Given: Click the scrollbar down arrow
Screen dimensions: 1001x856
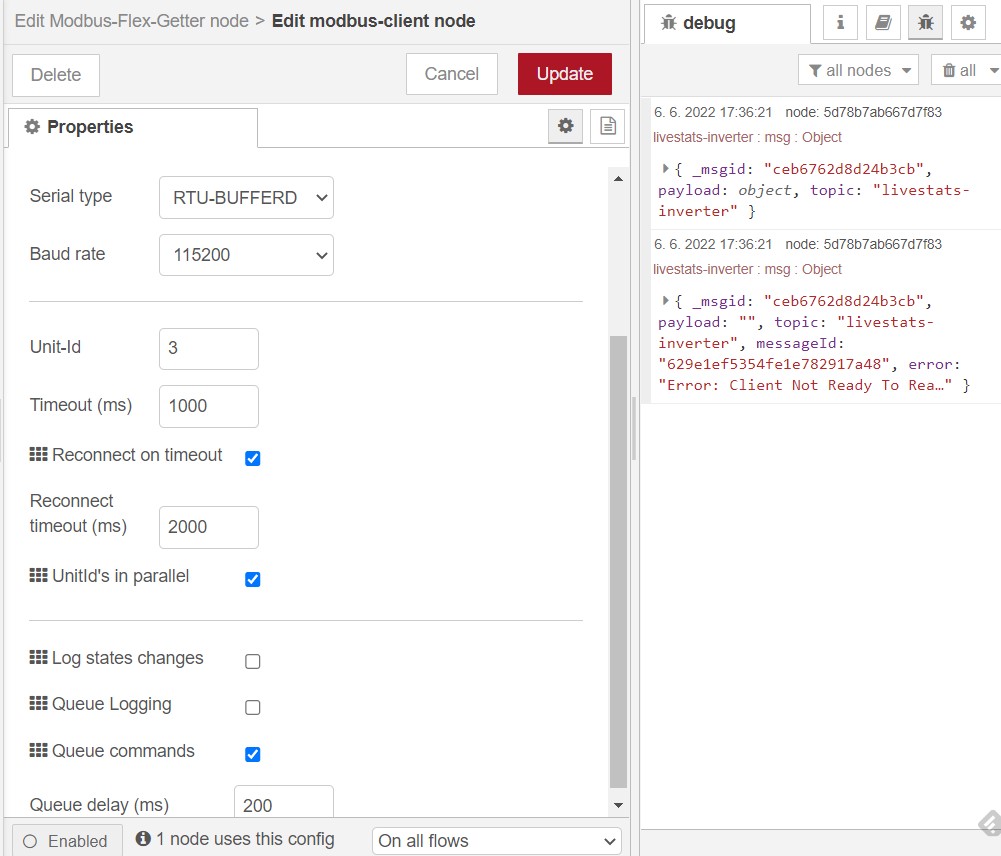Looking at the screenshot, I should pos(618,806).
